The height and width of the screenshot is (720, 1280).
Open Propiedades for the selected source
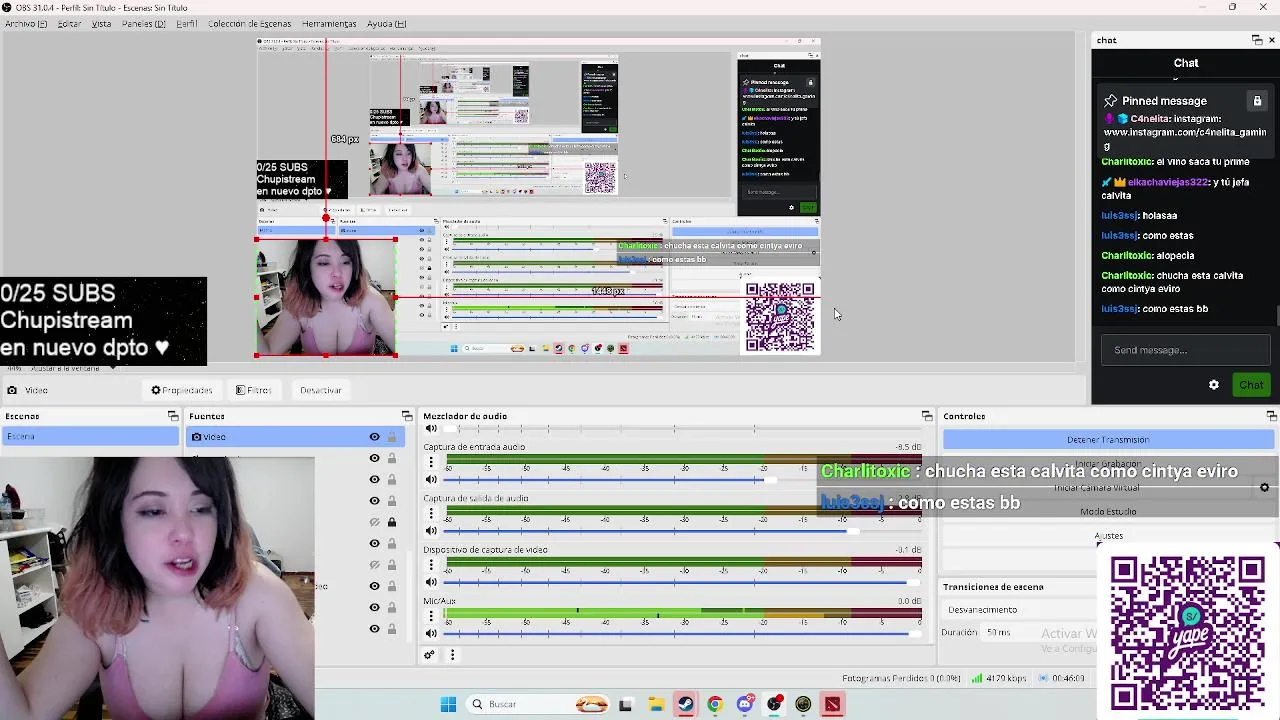[182, 390]
